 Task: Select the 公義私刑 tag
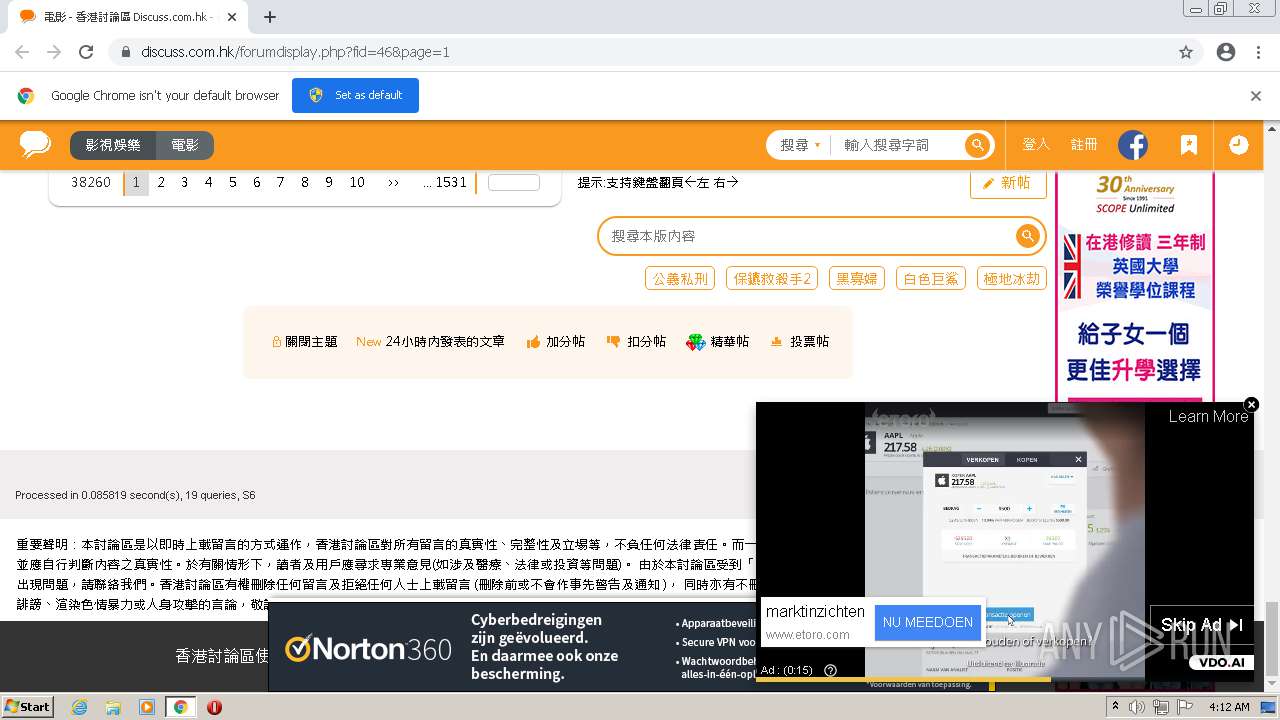680,278
